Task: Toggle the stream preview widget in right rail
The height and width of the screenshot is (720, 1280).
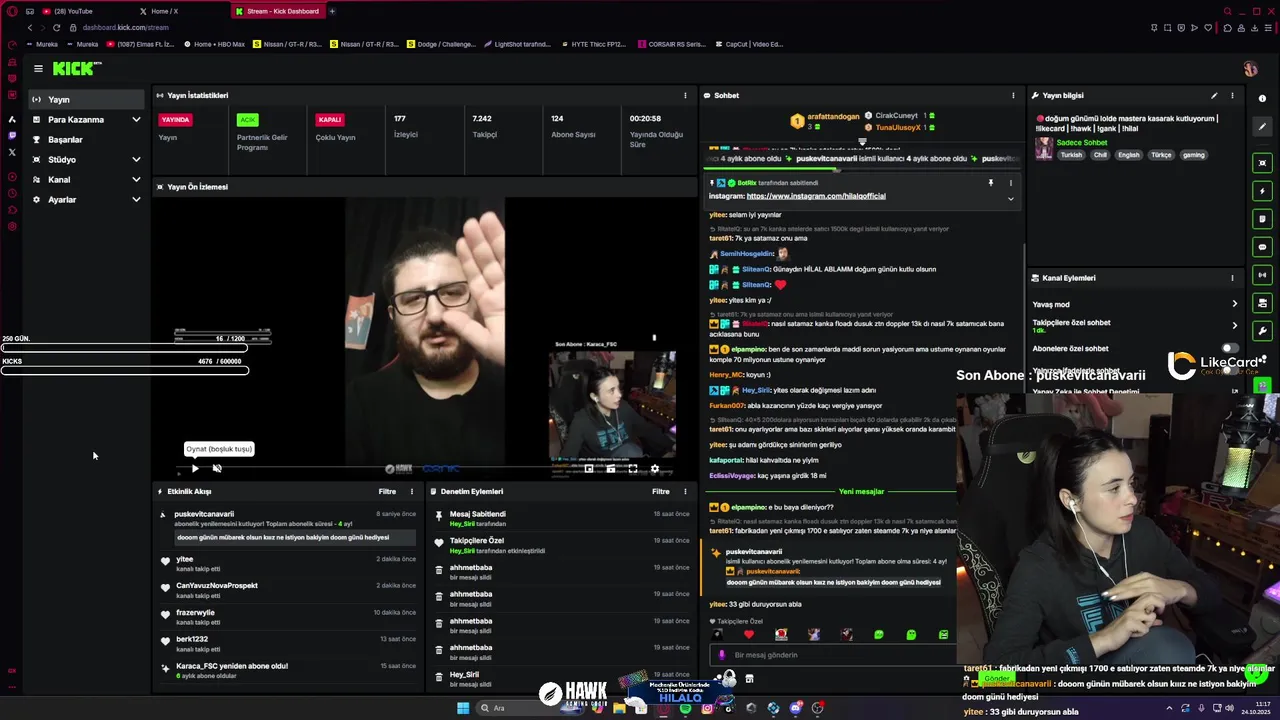Action: pos(1262,163)
